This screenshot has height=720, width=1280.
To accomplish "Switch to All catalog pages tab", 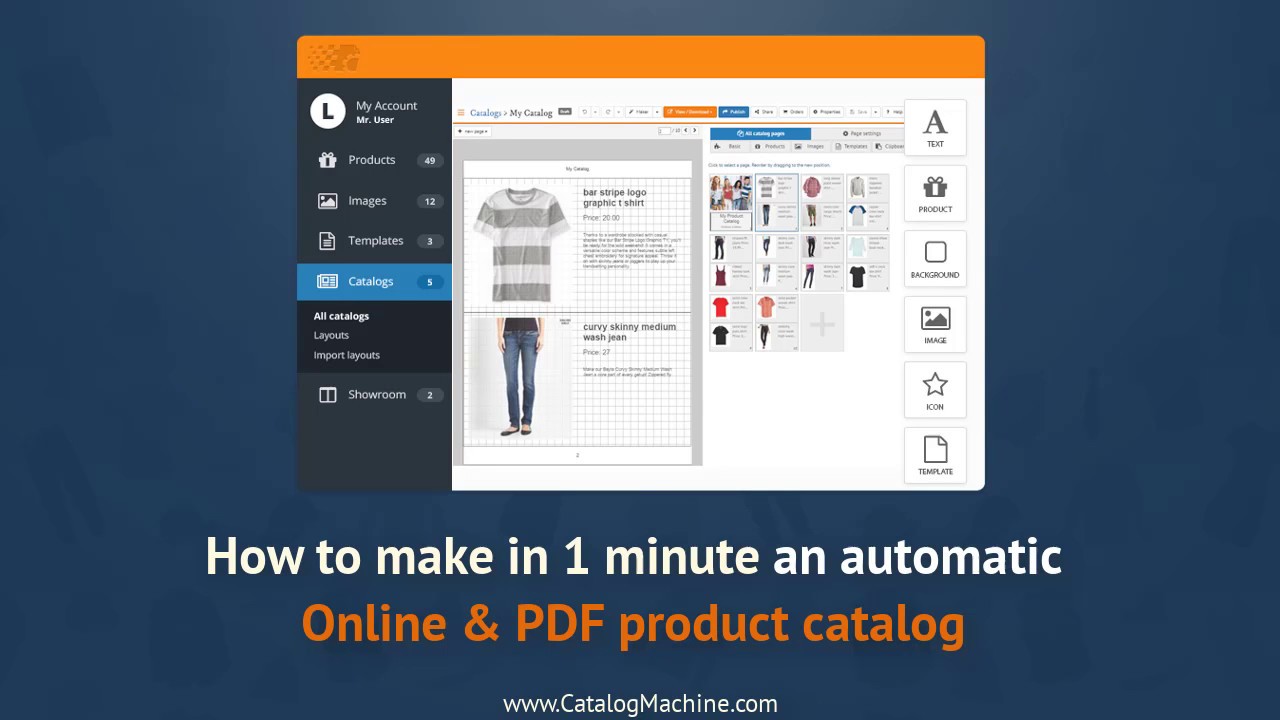I will coord(760,134).
